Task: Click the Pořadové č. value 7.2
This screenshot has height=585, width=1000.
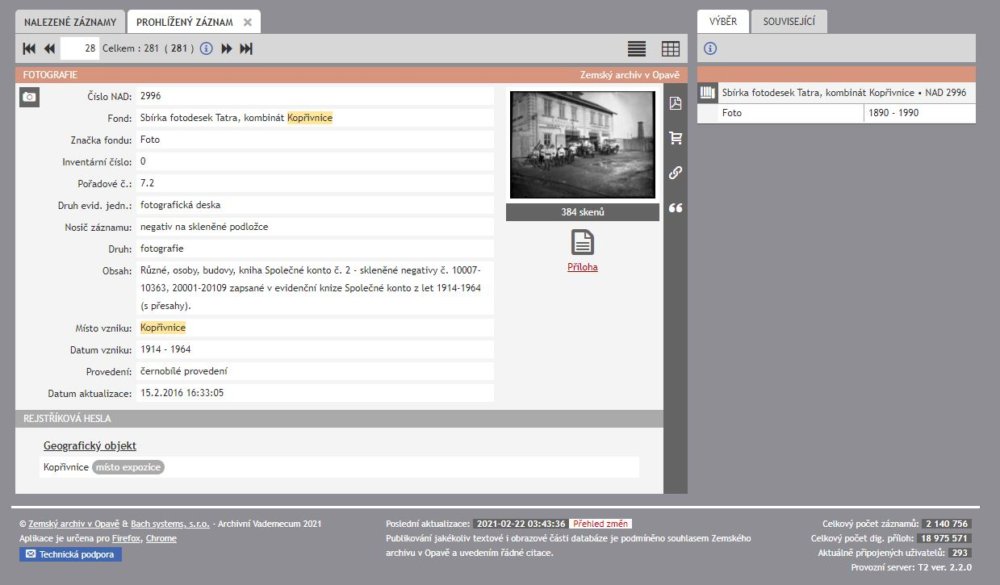Action: pos(147,183)
